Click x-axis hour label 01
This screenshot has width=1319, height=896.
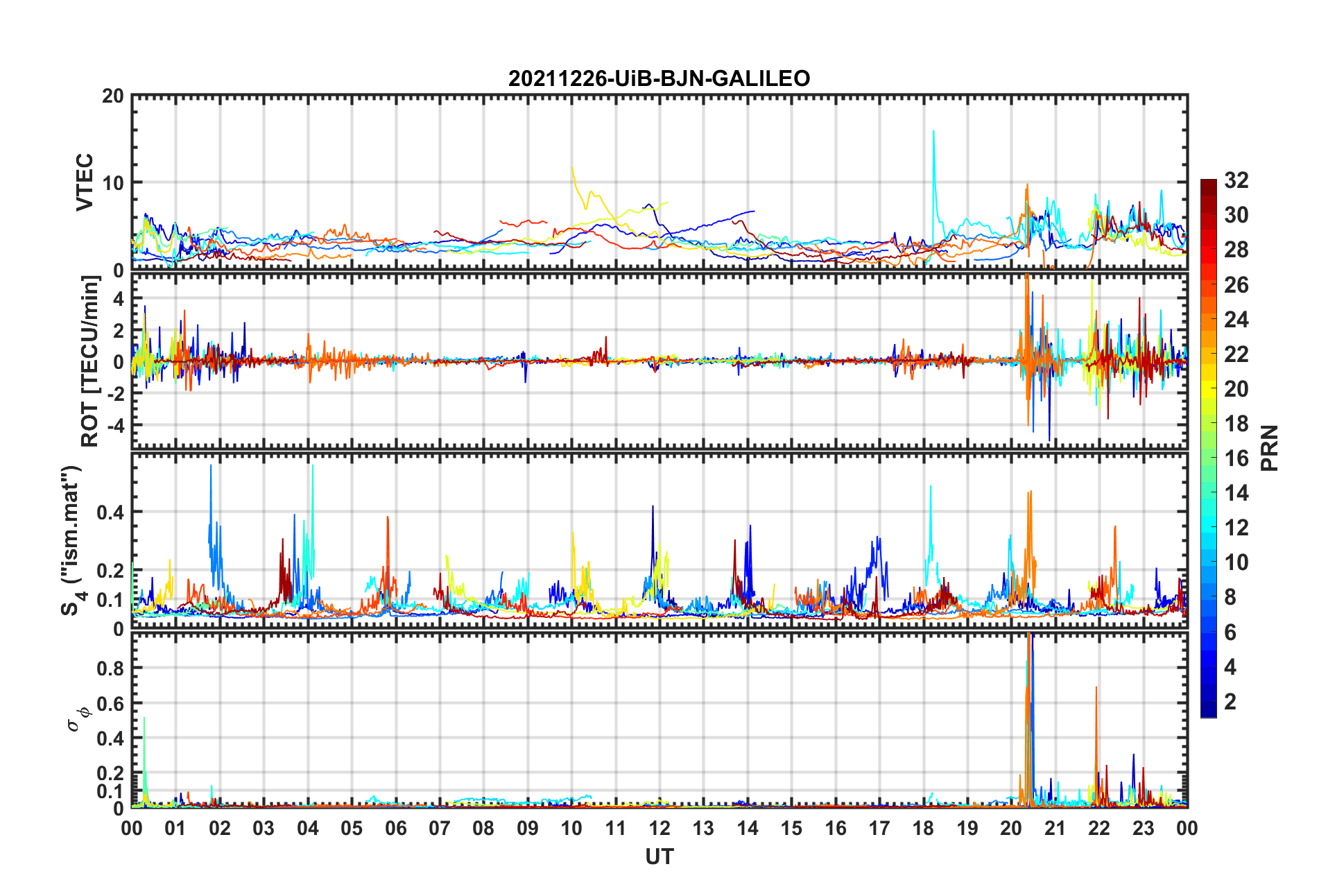(x=175, y=828)
